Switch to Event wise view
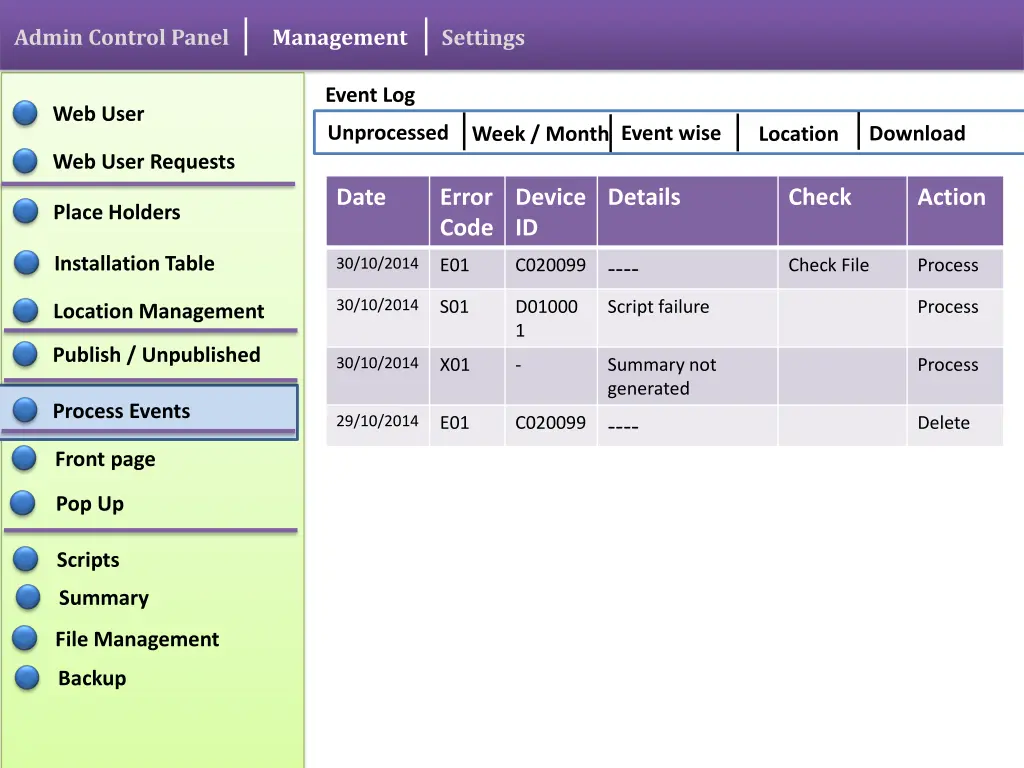The height and width of the screenshot is (768, 1024). (x=670, y=133)
